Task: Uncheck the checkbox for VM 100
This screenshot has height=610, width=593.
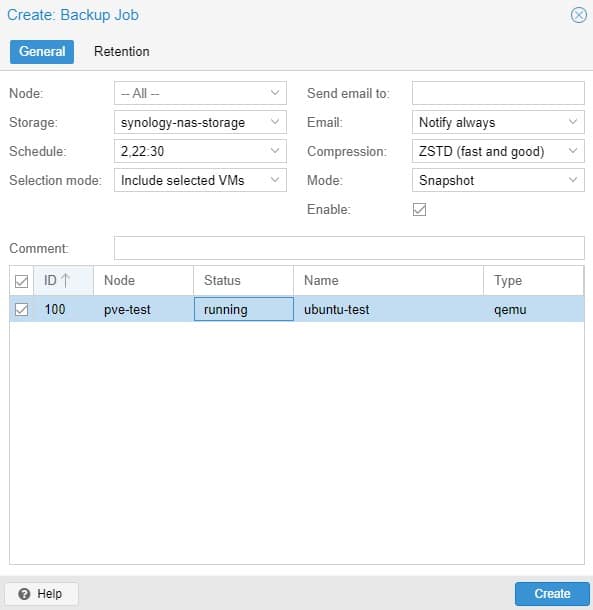Action: coord(21,310)
